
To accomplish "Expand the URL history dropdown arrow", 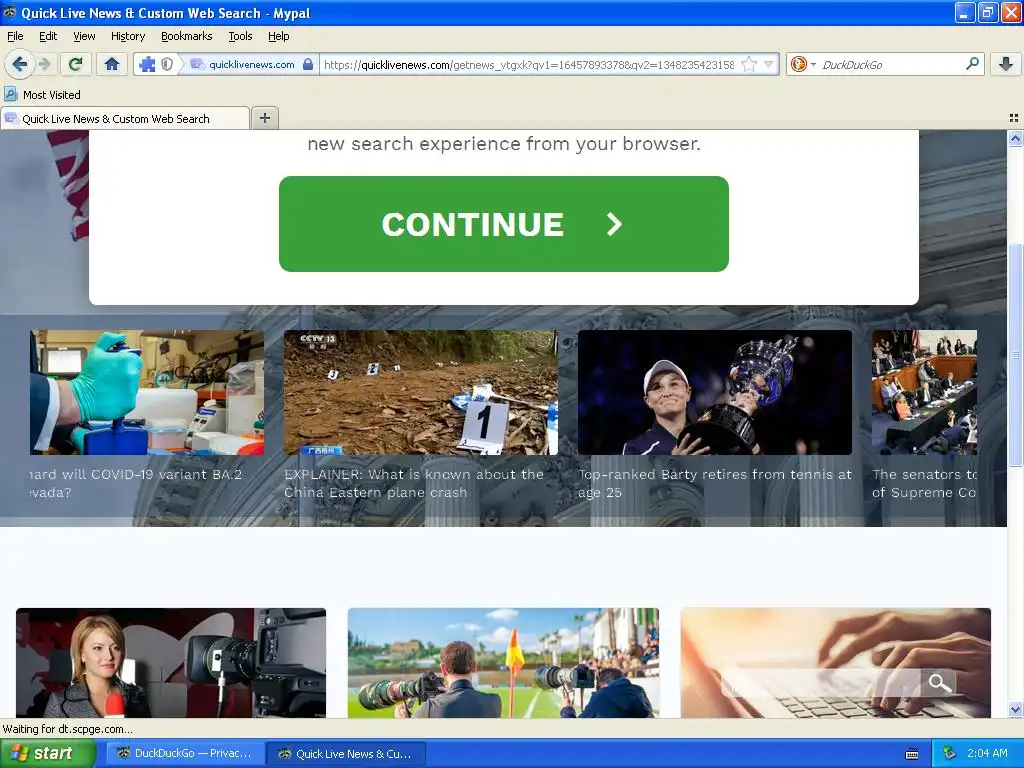I will pos(769,64).
